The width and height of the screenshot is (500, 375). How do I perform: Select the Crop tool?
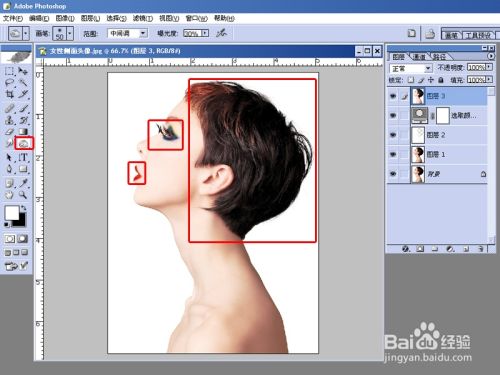[x=9, y=94]
